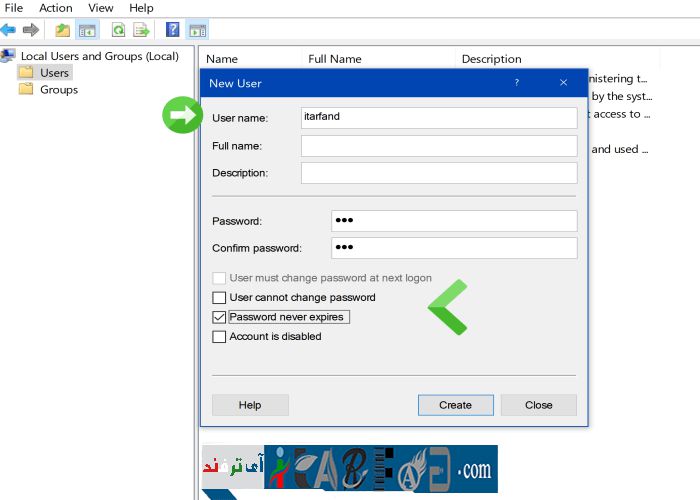Click the Up one level folder icon

(x=63, y=30)
